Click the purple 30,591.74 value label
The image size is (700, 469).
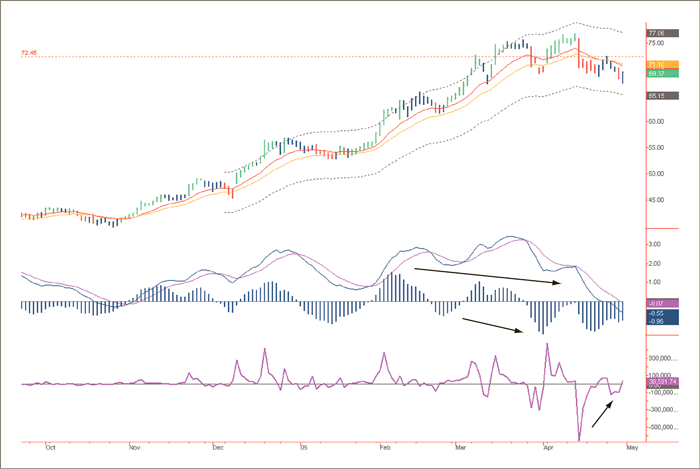tap(663, 382)
